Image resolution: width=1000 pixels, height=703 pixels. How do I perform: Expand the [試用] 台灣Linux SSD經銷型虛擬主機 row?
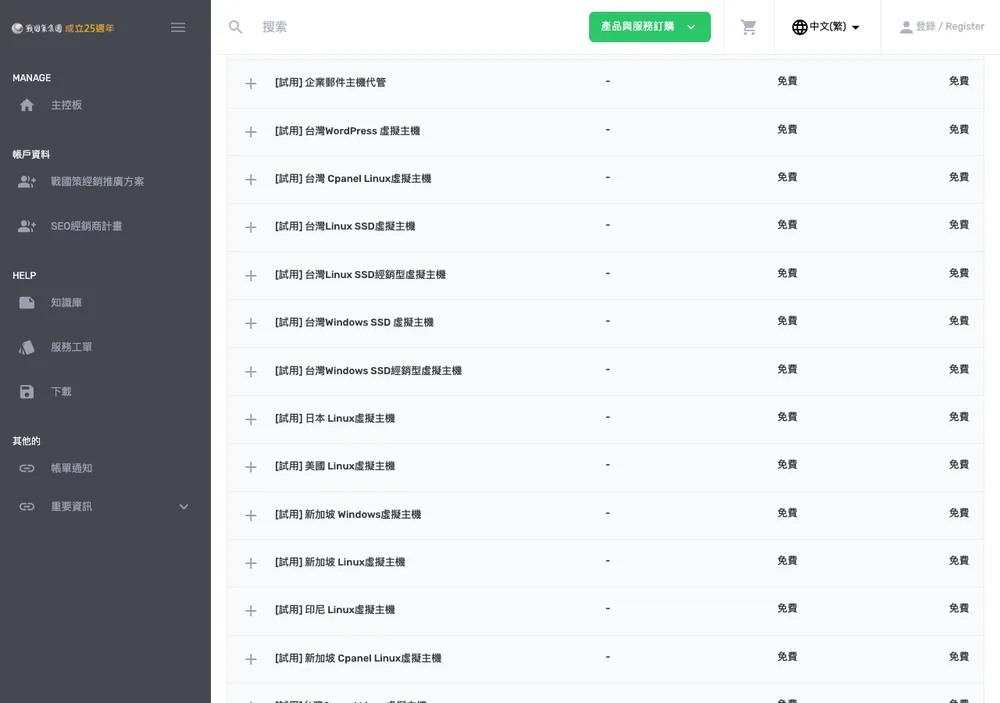pos(251,276)
